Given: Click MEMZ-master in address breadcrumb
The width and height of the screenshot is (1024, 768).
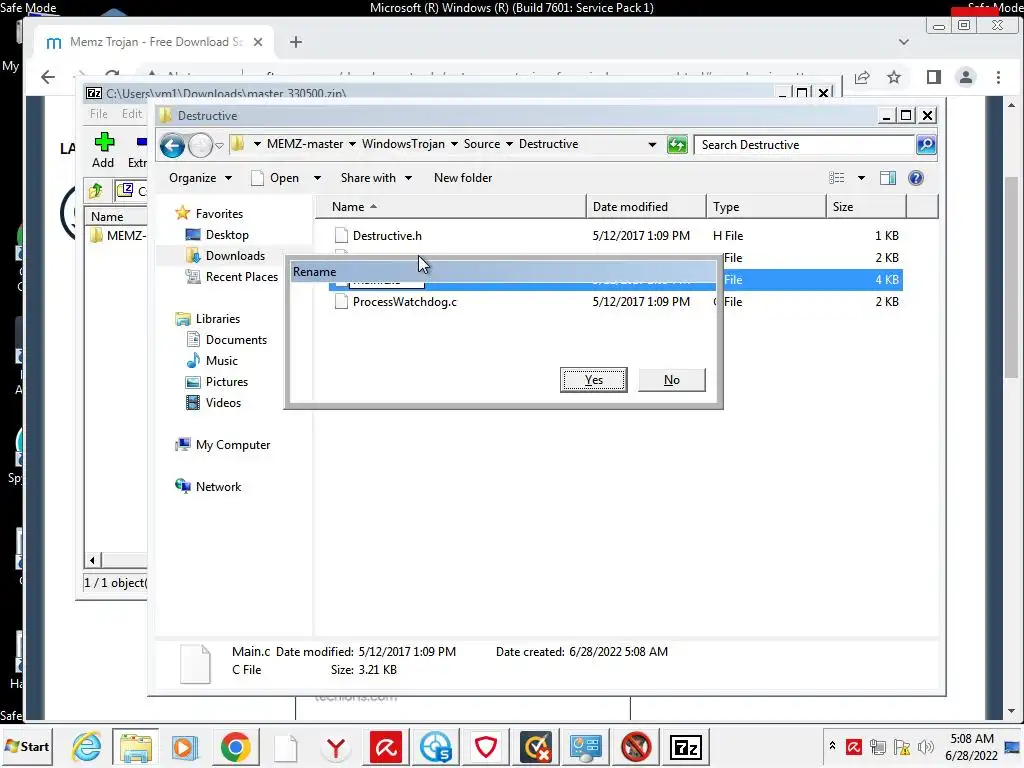Looking at the screenshot, I should point(305,144).
